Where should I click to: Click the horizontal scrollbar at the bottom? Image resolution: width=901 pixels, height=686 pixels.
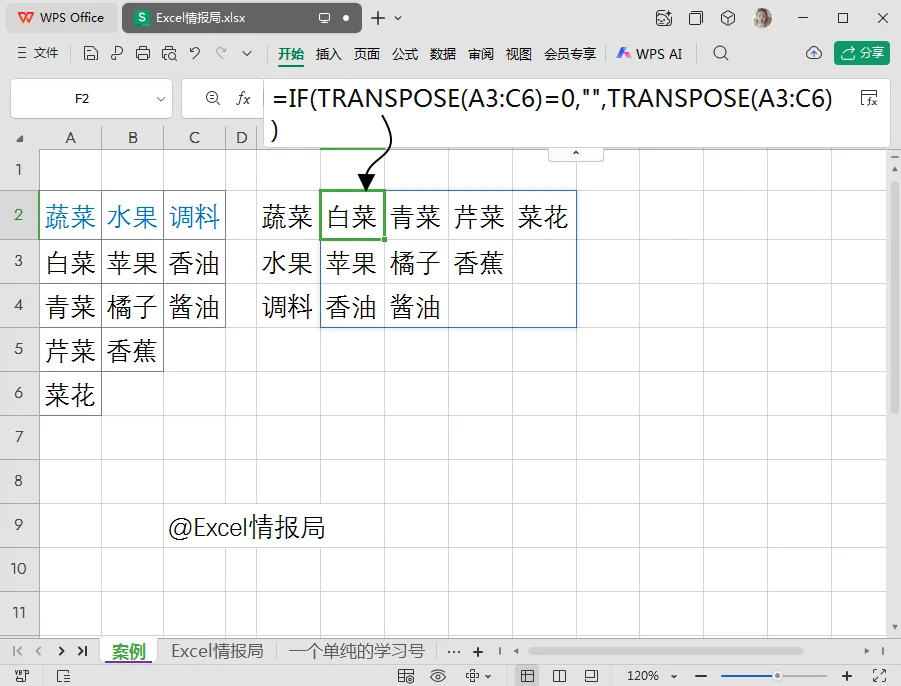tap(665, 651)
